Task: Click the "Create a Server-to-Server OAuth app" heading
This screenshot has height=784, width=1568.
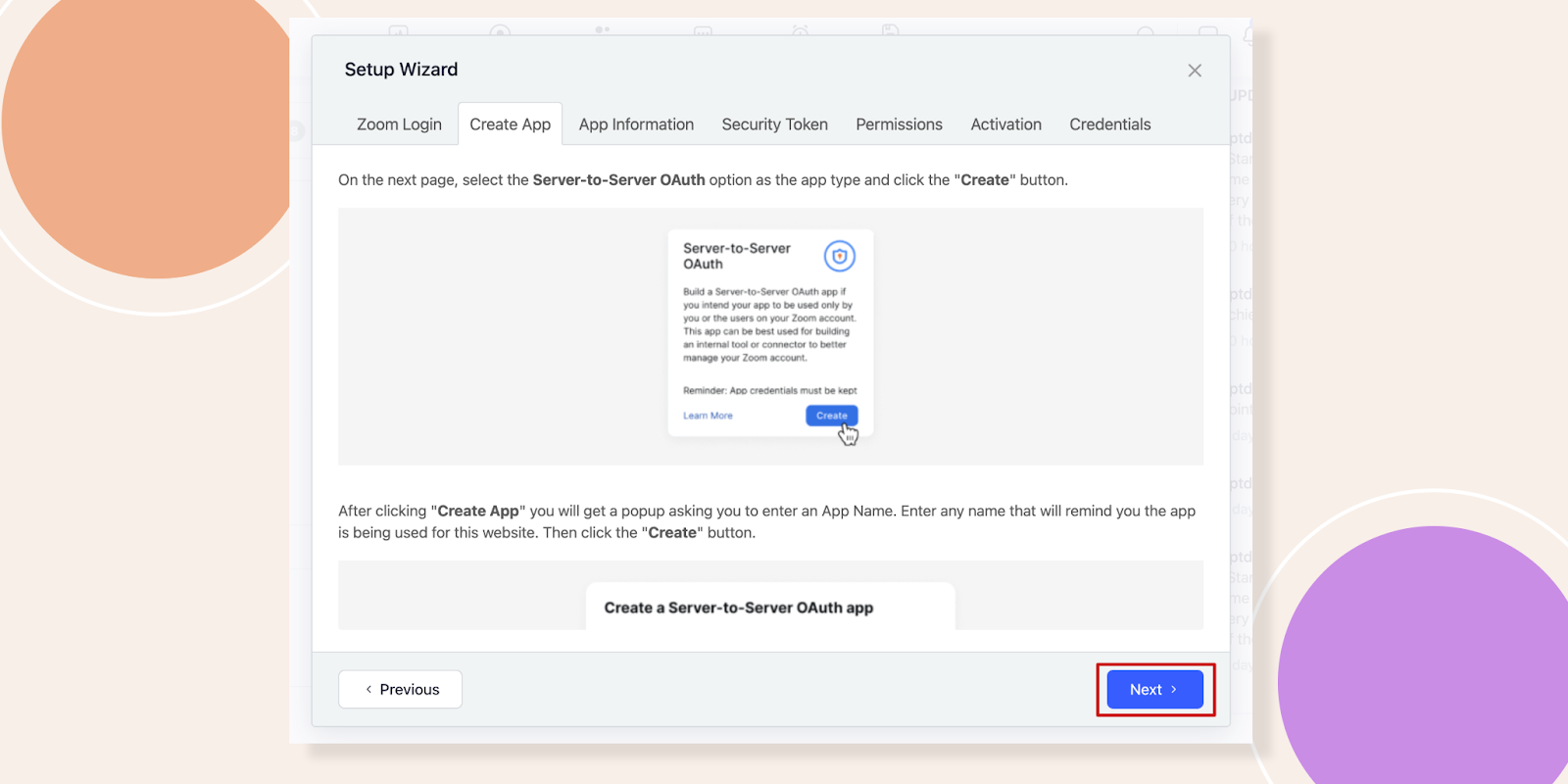Action: click(739, 608)
